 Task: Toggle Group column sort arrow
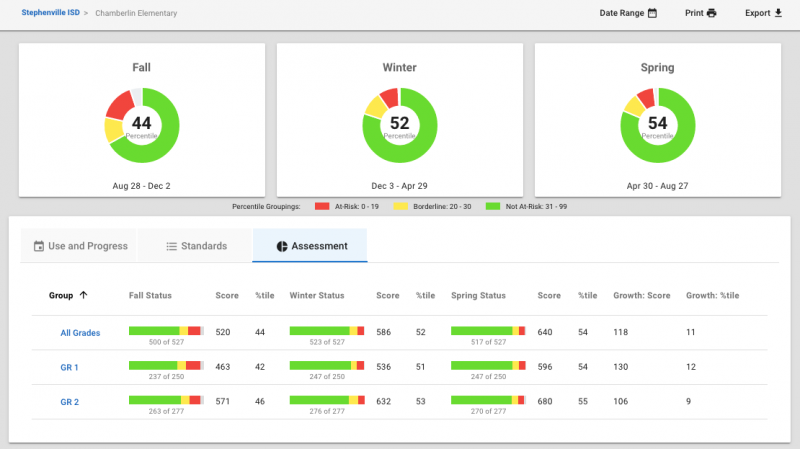click(x=84, y=295)
